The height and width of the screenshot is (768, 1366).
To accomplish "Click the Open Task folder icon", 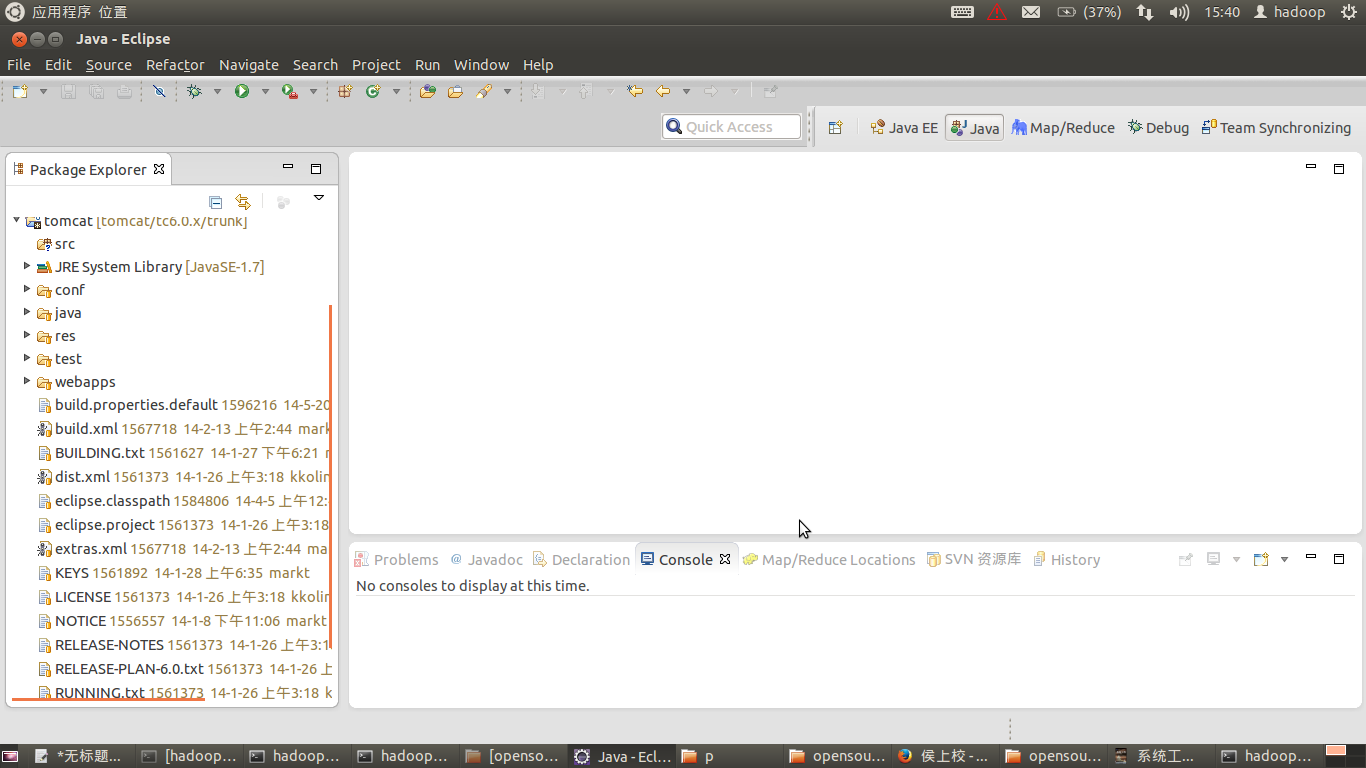I will (x=456, y=91).
